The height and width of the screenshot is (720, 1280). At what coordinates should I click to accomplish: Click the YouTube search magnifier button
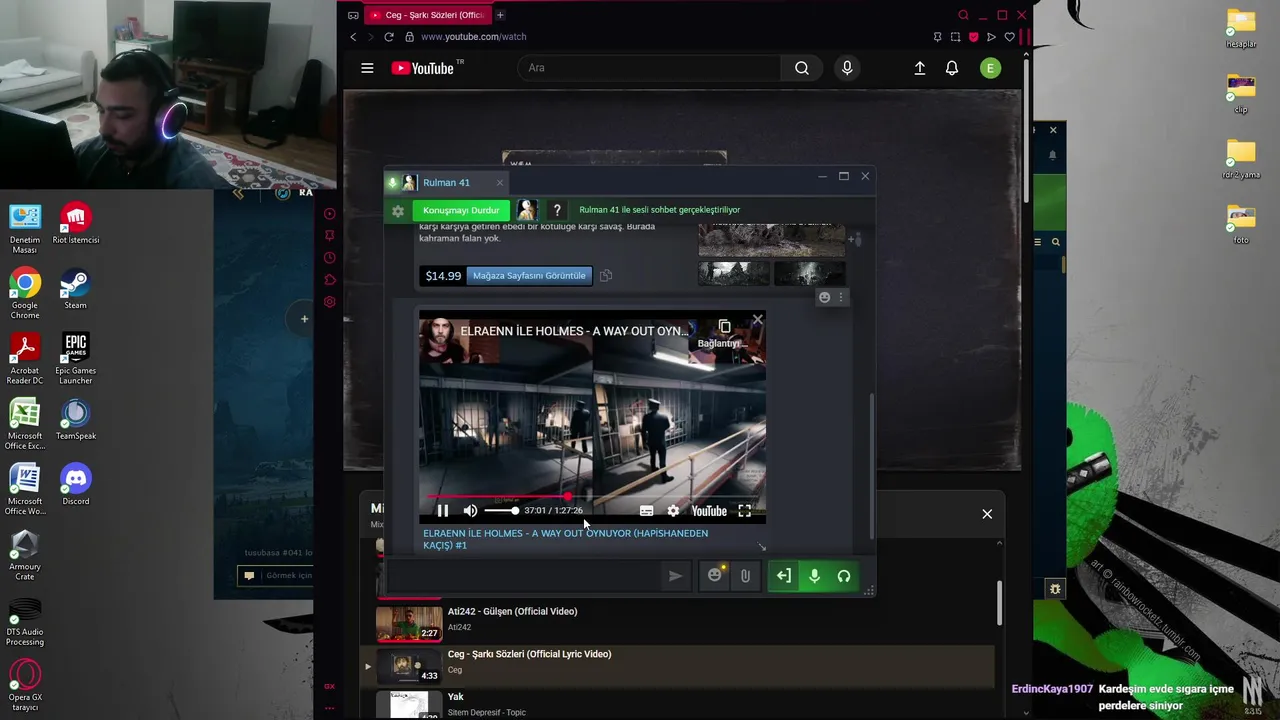(x=802, y=68)
